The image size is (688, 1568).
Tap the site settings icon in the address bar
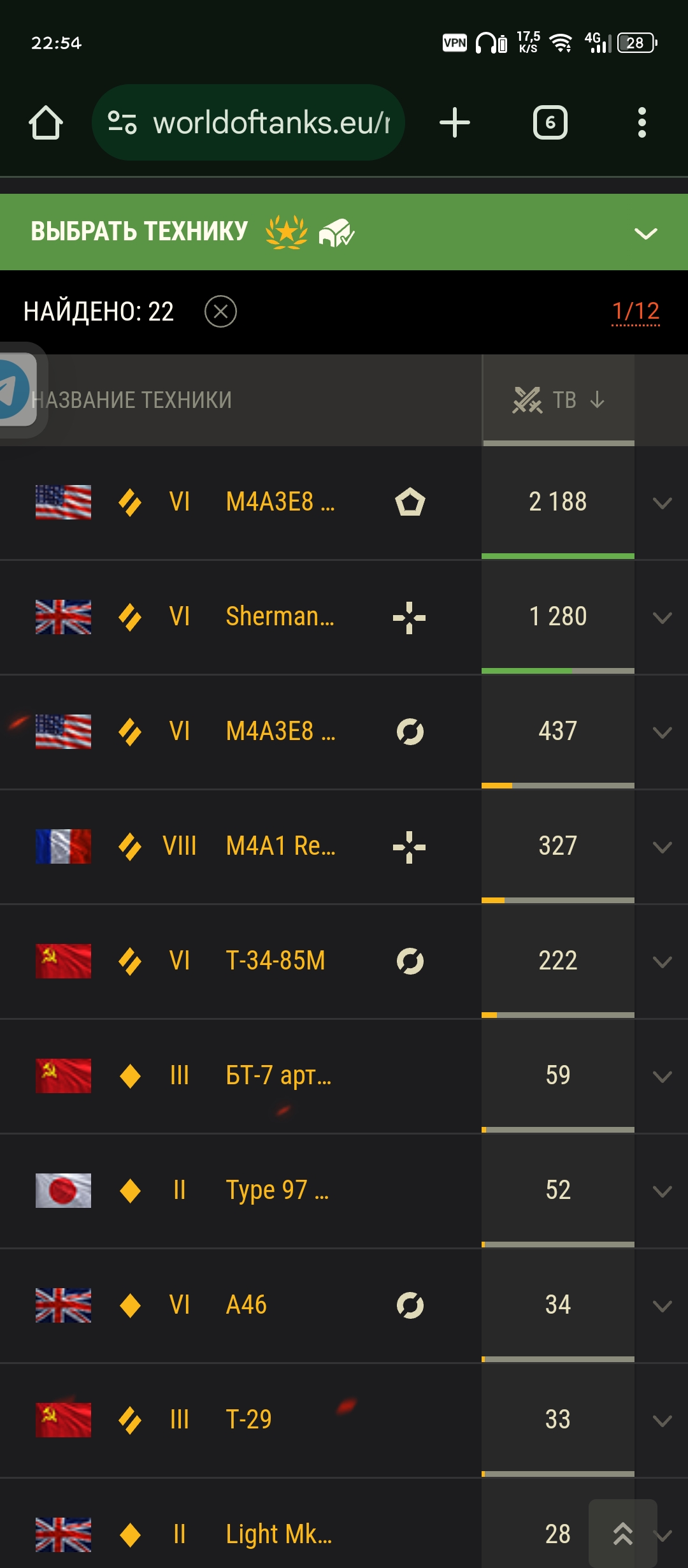[x=122, y=122]
